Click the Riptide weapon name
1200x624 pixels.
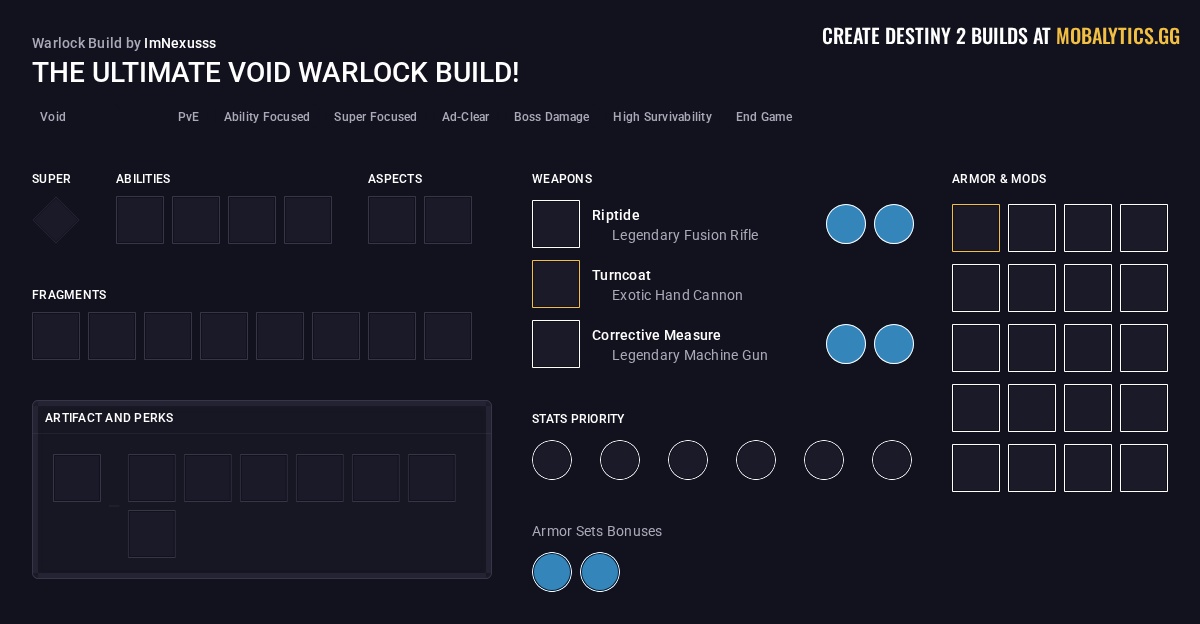click(x=616, y=215)
